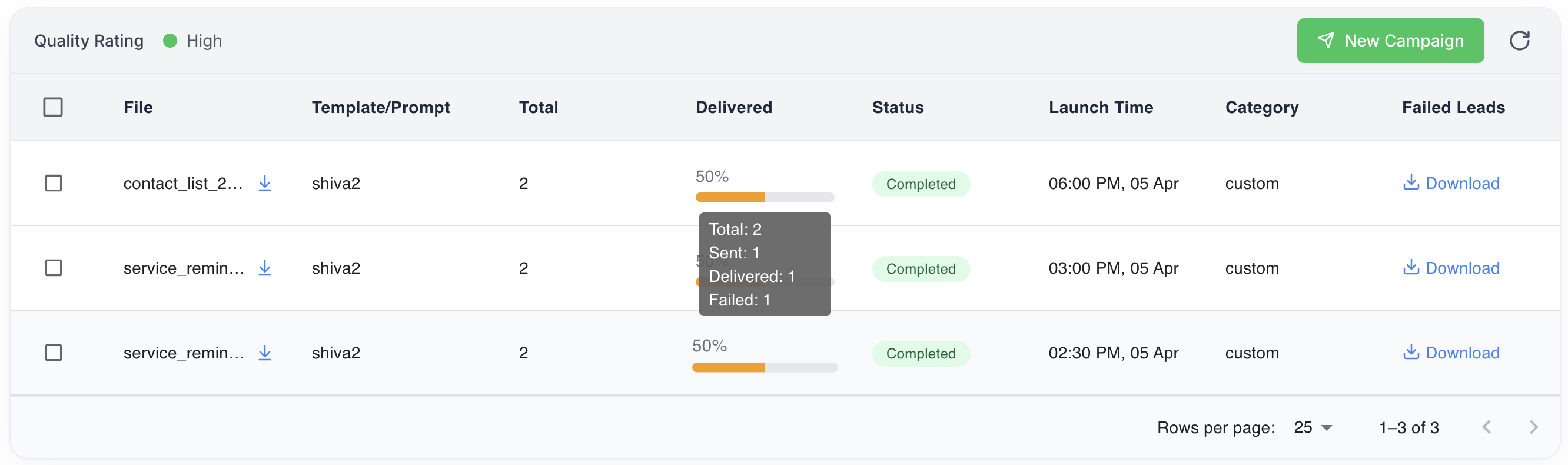Screen dimensions: 1568x465
Task: Download the contact_list_2 file via arrow icon
Action: click(265, 183)
